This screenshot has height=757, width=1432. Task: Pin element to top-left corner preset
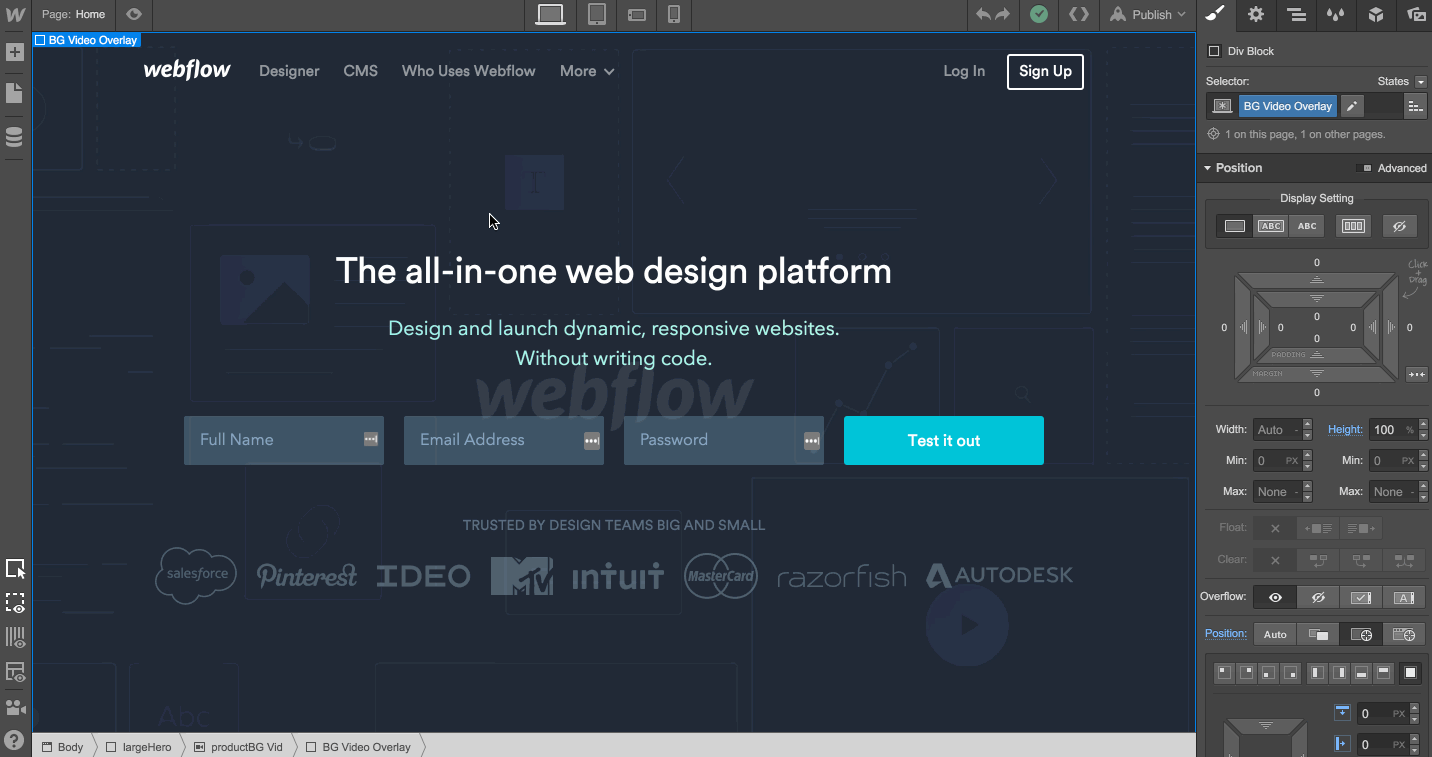click(x=1224, y=673)
